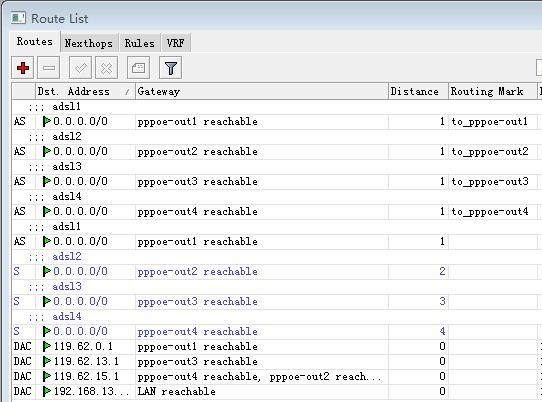This screenshot has width=542, height=402.
Task: Click the Route List window icon
Action: click(18, 18)
